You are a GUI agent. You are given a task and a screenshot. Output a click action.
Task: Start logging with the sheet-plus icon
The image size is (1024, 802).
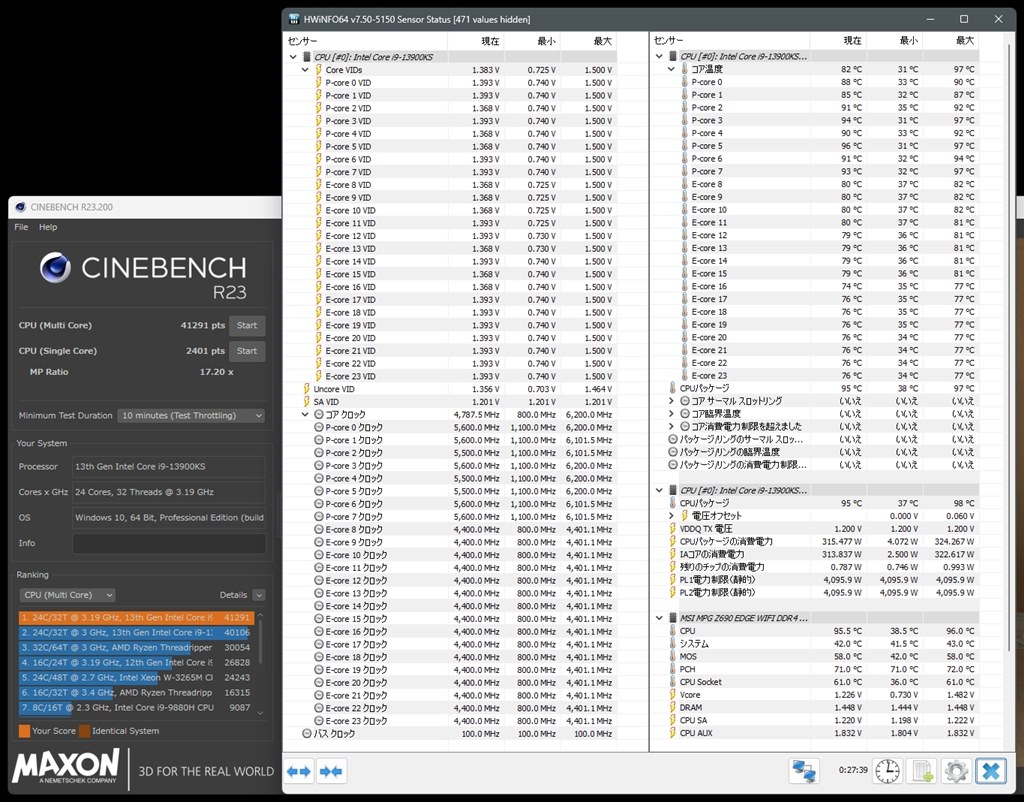(921, 771)
